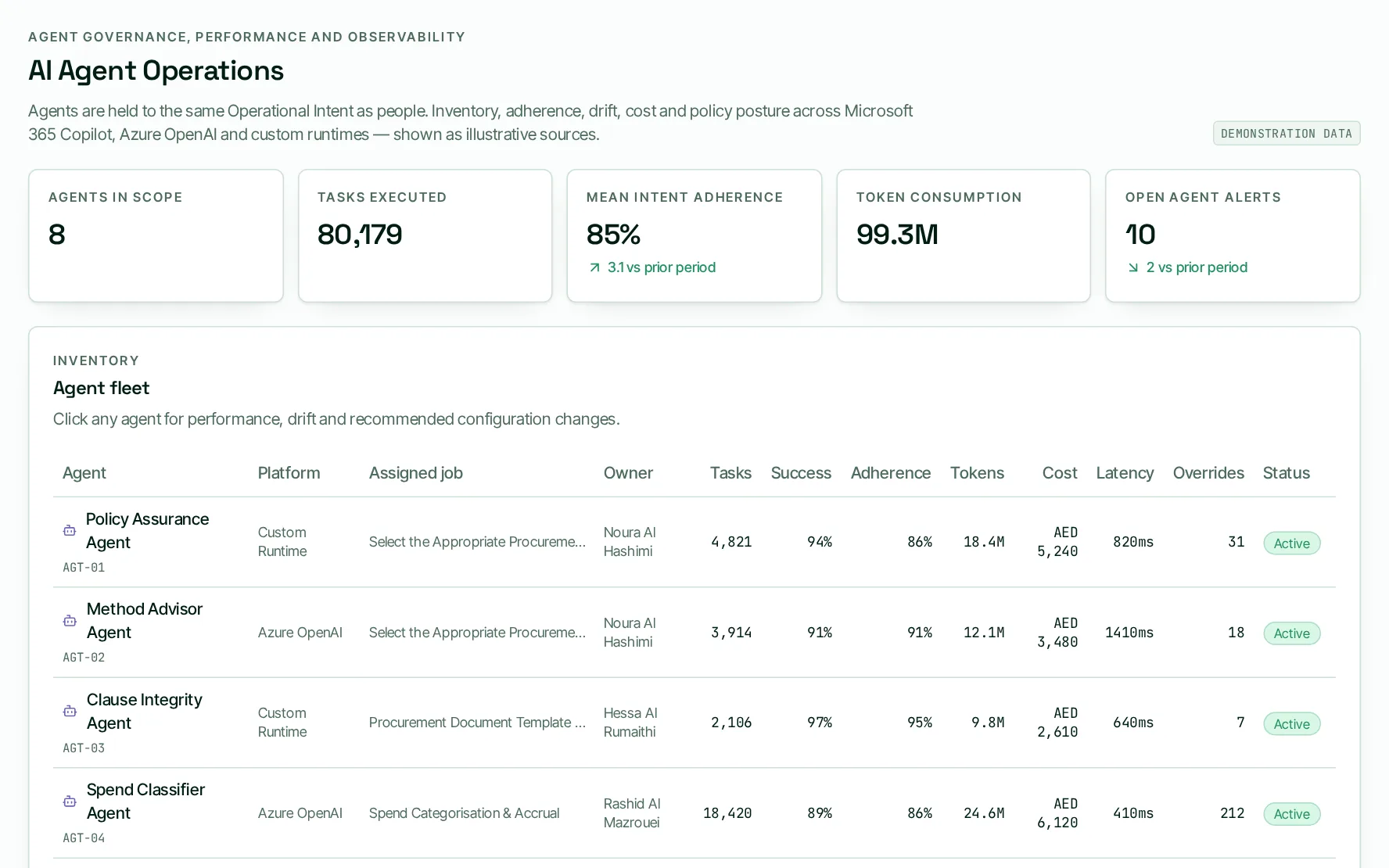The height and width of the screenshot is (868, 1389).
Task: Open the Spend Classifier Agent details
Action: click(694, 813)
